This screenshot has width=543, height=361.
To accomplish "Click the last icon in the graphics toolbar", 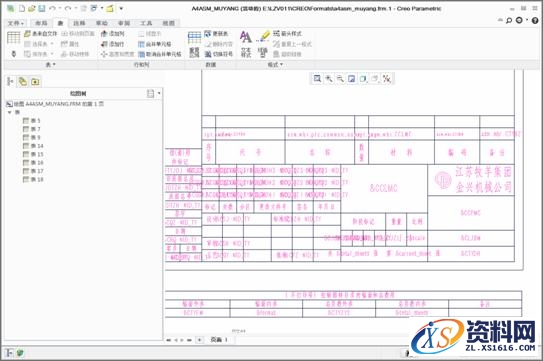I will [x=387, y=79].
